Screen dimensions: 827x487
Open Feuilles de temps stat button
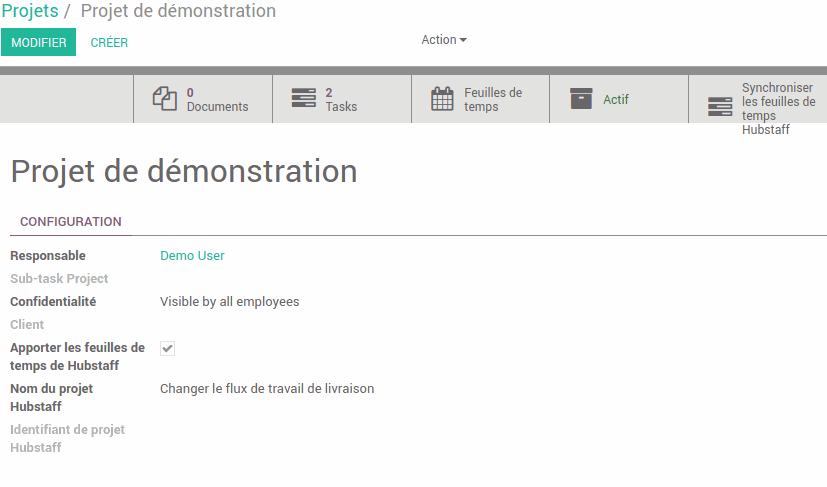[480, 99]
